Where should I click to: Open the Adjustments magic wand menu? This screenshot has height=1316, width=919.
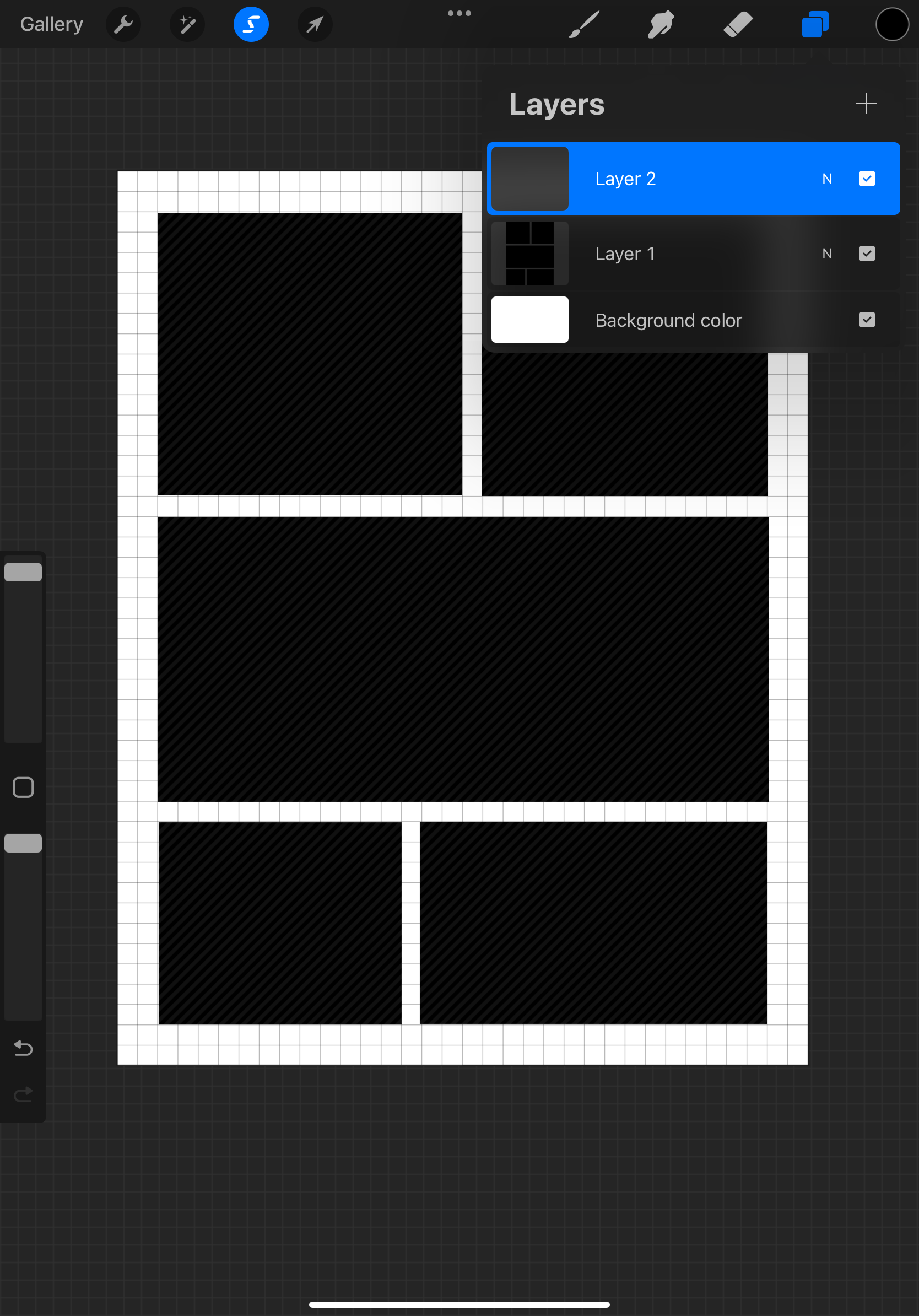pyautogui.click(x=187, y=24)
